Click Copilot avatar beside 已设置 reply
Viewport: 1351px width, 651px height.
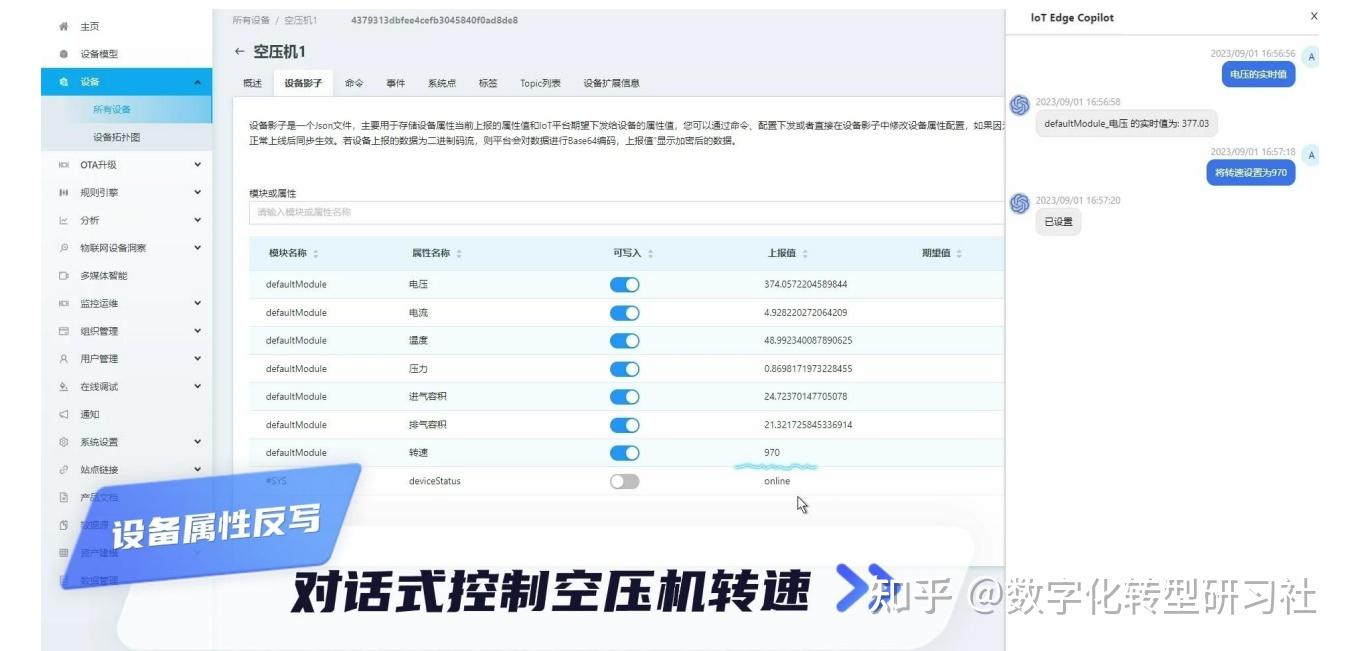click(x=1020, y=203)
